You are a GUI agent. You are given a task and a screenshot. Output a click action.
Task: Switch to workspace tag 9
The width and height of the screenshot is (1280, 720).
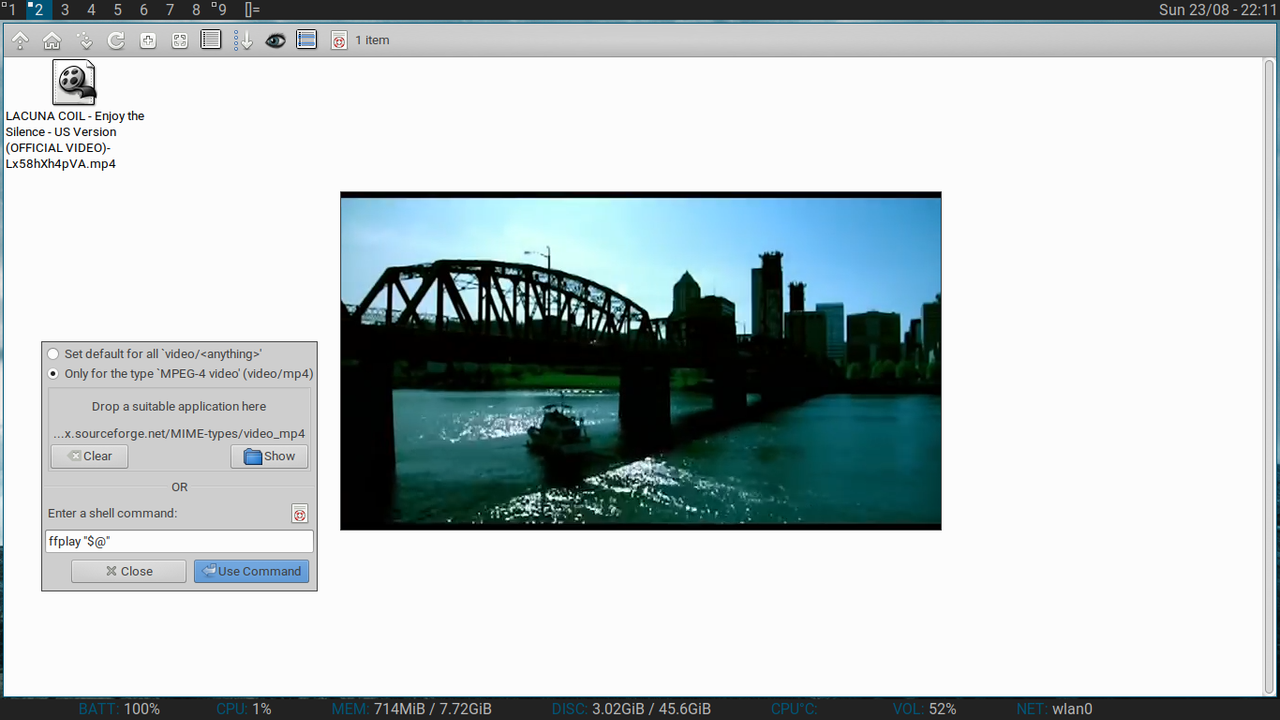tap(221, 10)
